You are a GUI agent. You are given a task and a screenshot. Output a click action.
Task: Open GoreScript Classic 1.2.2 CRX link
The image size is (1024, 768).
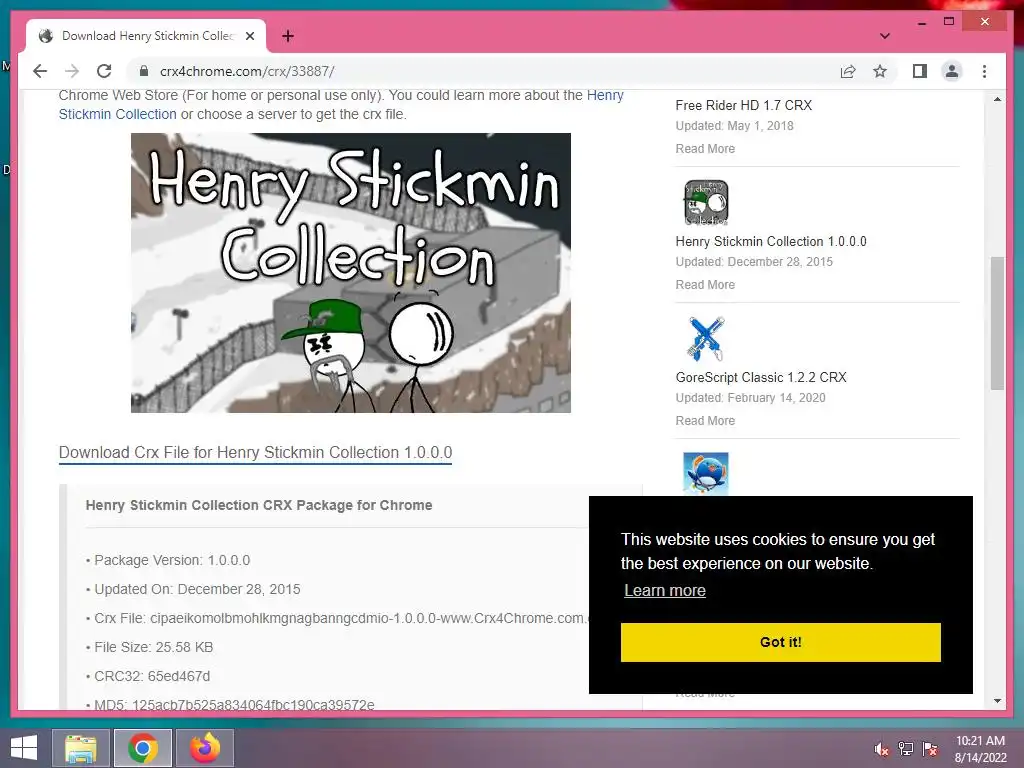(x=761, y=377)
